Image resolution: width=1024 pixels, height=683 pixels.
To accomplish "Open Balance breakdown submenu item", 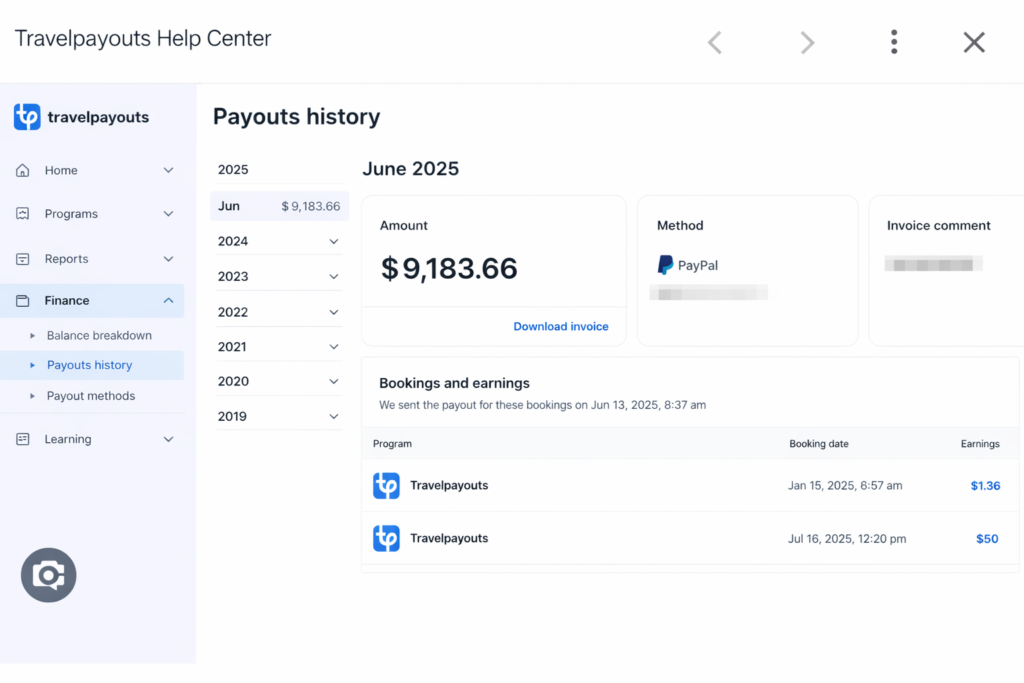I will (x=99, y=336).
